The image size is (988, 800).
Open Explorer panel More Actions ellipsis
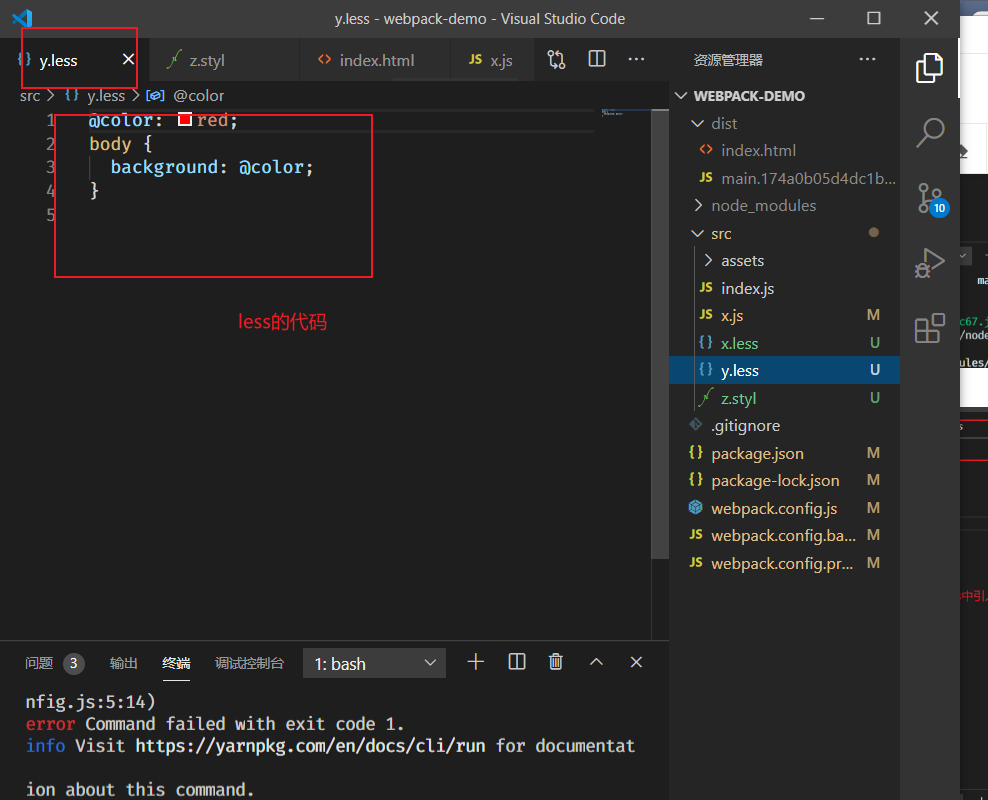867,59
